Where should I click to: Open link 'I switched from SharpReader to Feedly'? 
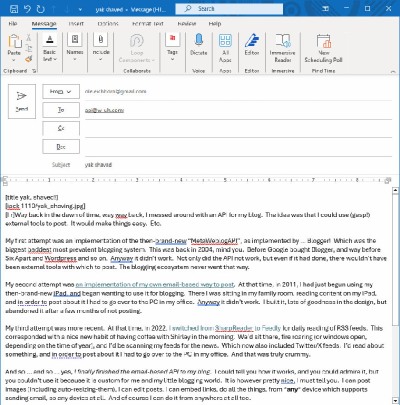tap(225, 328)
